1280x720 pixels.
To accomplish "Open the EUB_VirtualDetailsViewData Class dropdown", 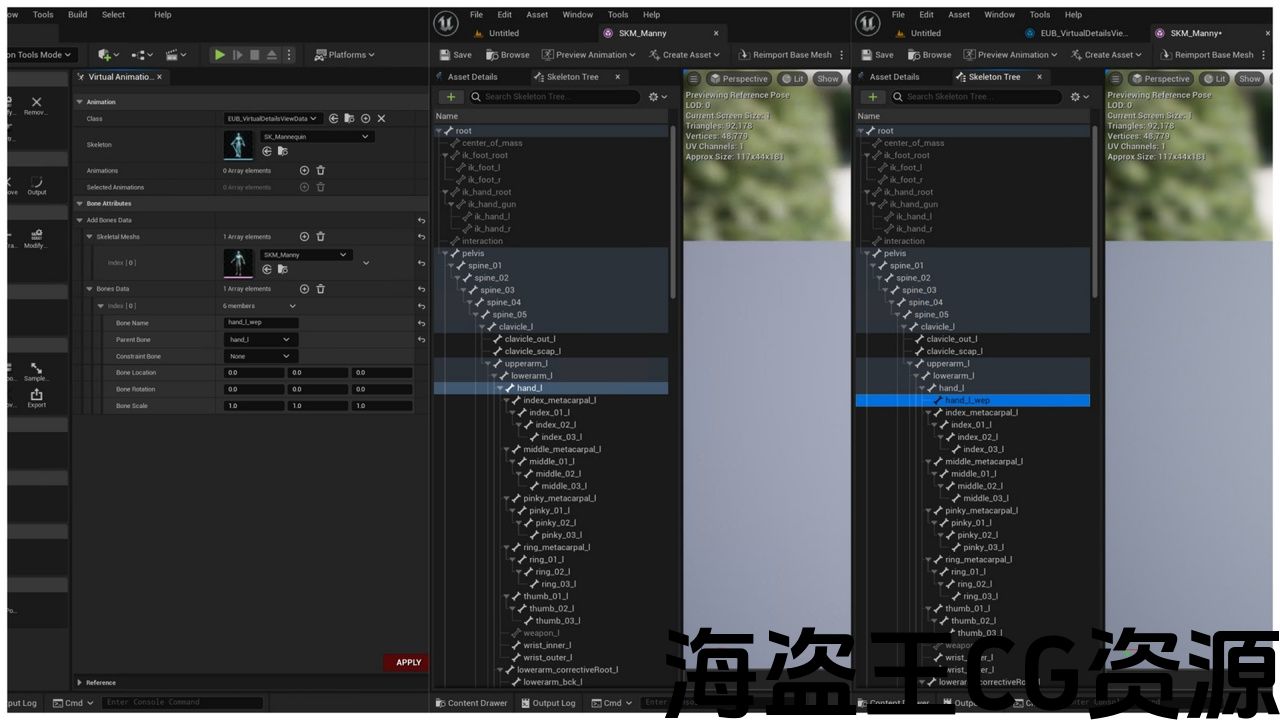I will pos(273,118).
